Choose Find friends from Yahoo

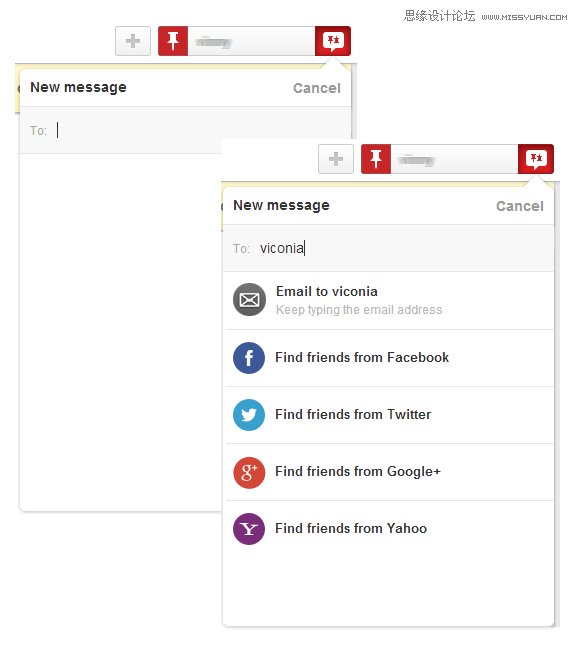(388, 529)
